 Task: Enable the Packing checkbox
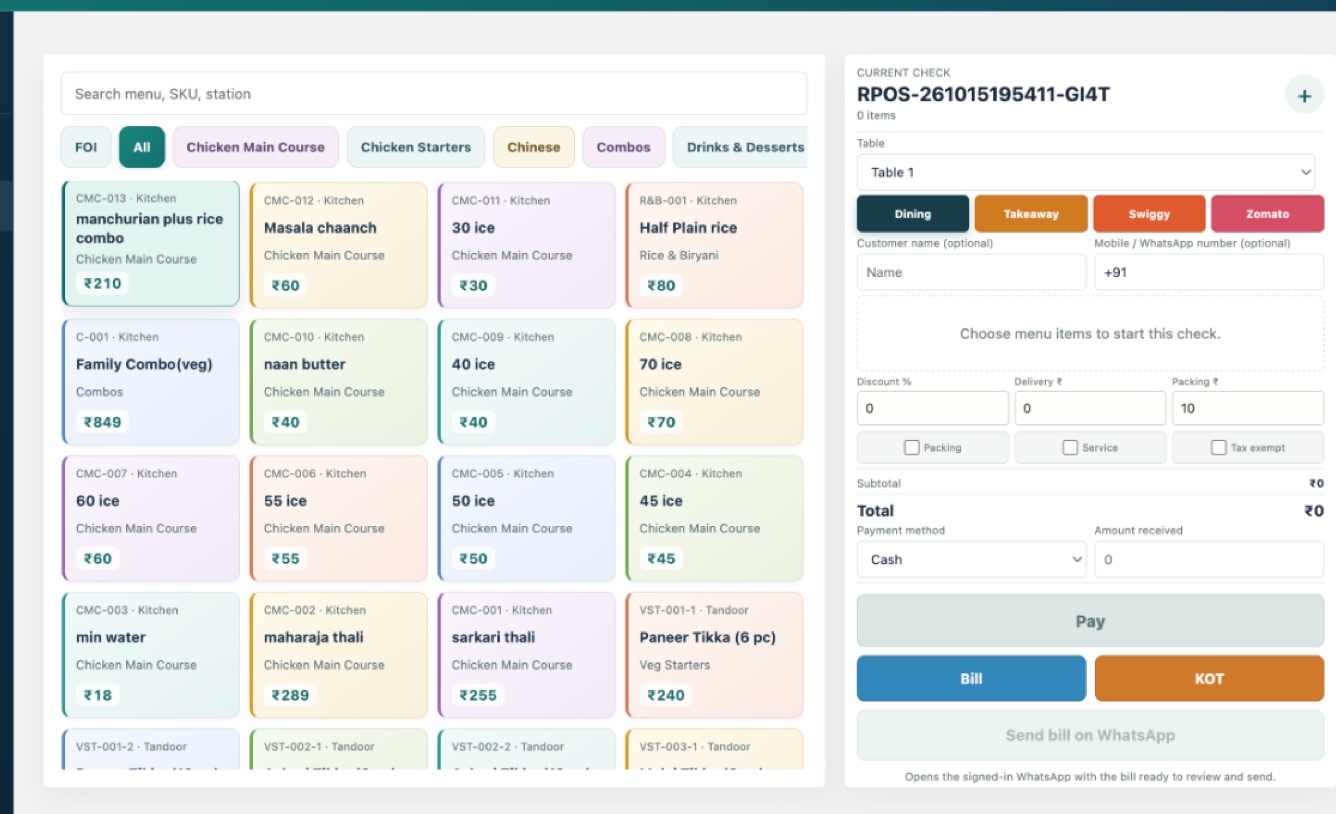(912, 448)
